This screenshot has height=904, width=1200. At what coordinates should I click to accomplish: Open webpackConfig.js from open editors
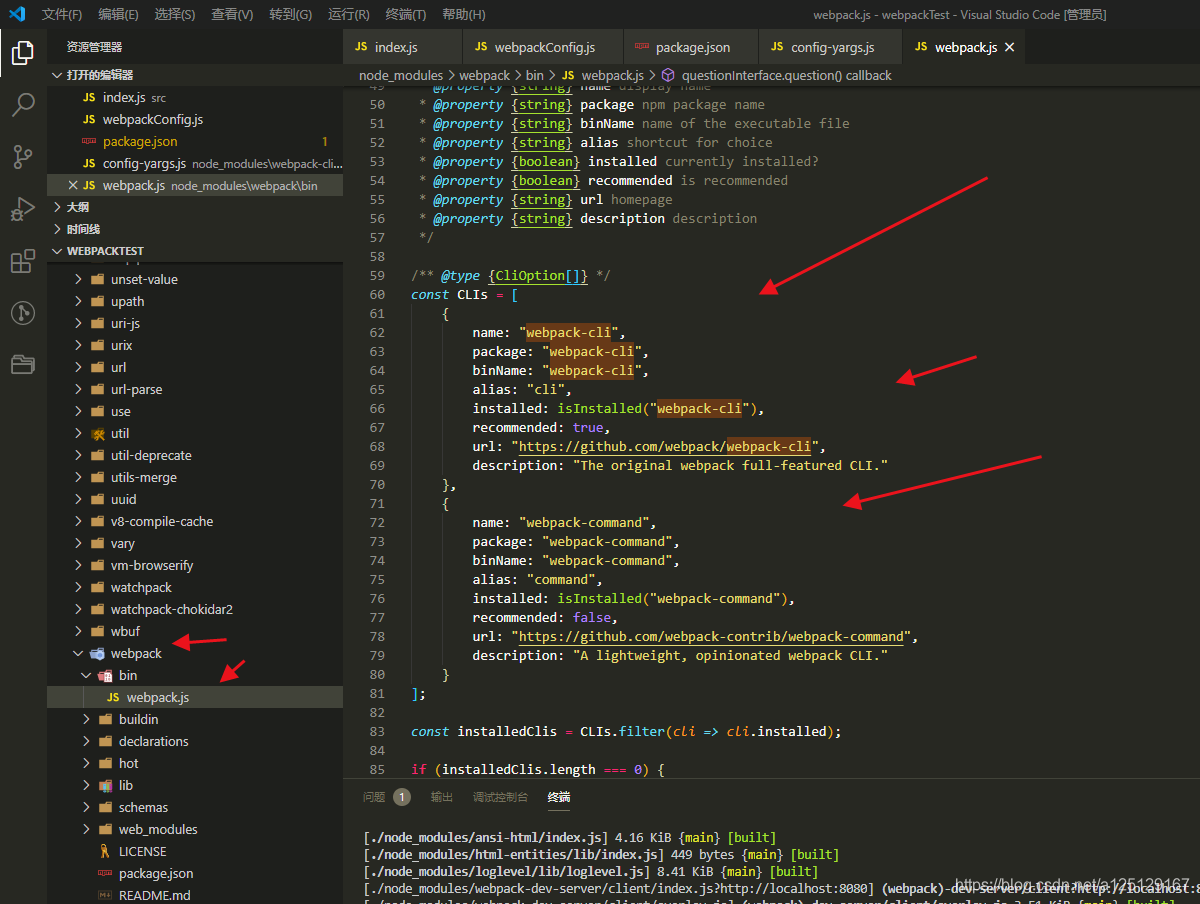pos(195,120)
